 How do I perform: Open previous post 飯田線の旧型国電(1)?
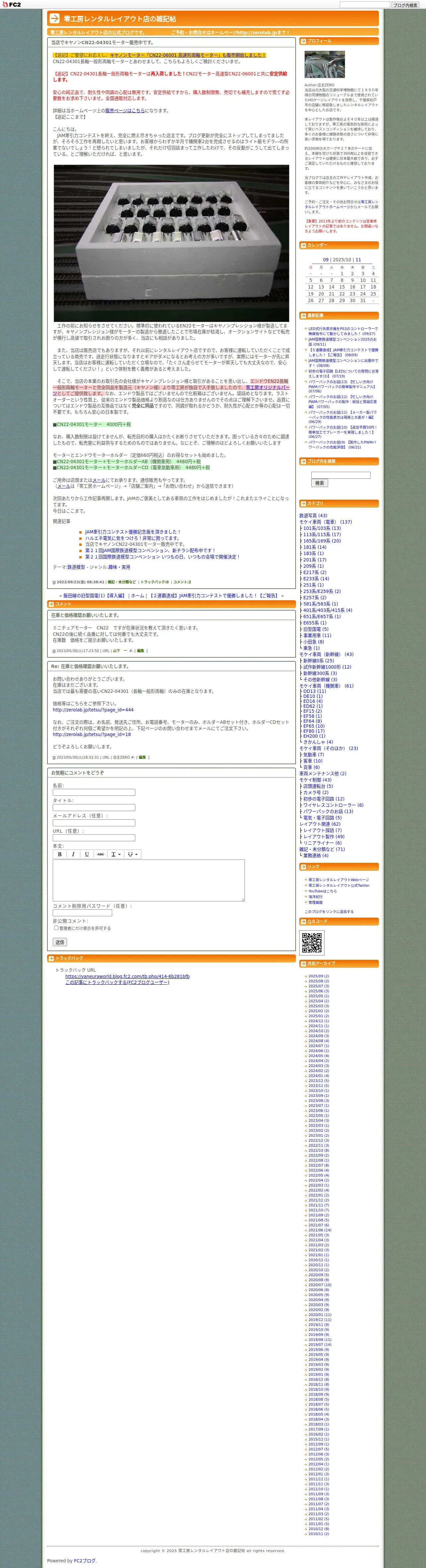tap(94, 596)
